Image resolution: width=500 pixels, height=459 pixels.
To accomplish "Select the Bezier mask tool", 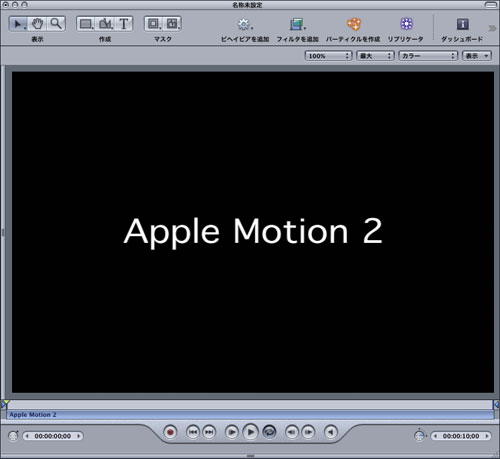I will click(172, 24).
